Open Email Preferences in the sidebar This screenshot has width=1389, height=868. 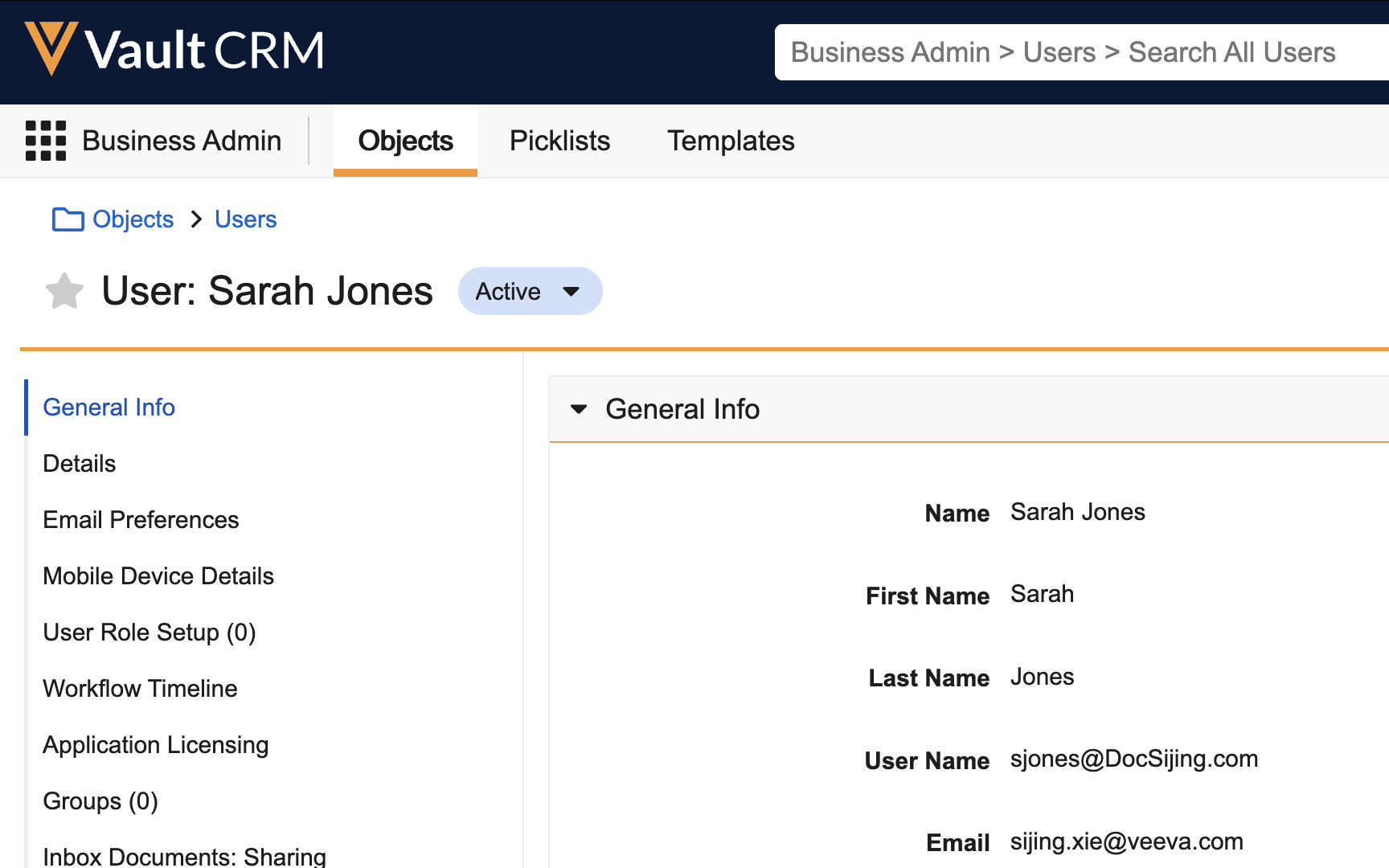(141, 520)
